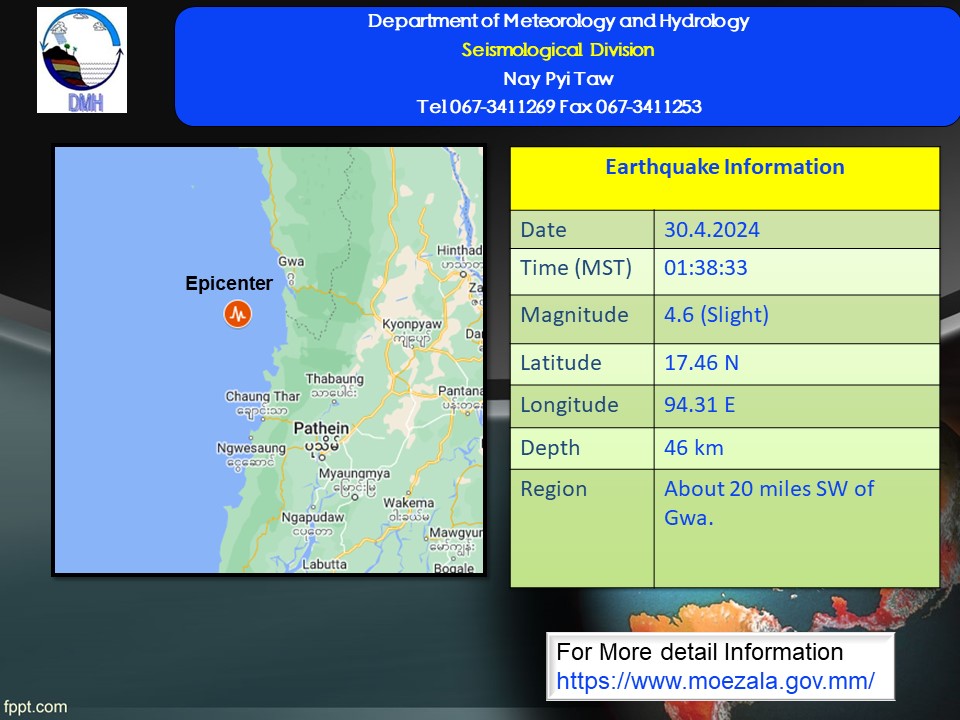The width and height of the screenshot is (960, 720).
Task: Click 'For More detail Information' text
Action: tap(699, 652)
